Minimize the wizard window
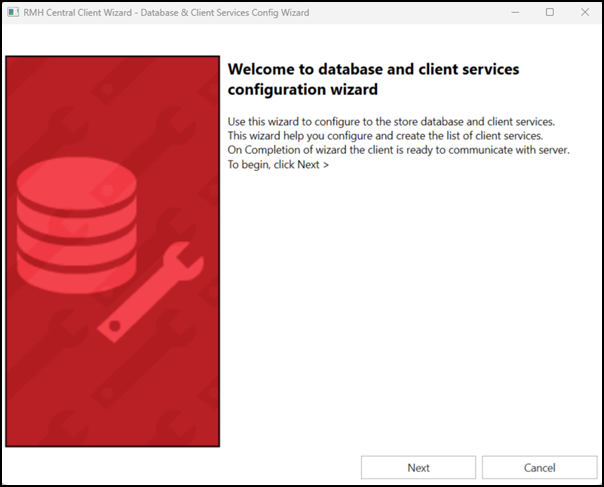This screenshot has width=604, height=487. 515,12
